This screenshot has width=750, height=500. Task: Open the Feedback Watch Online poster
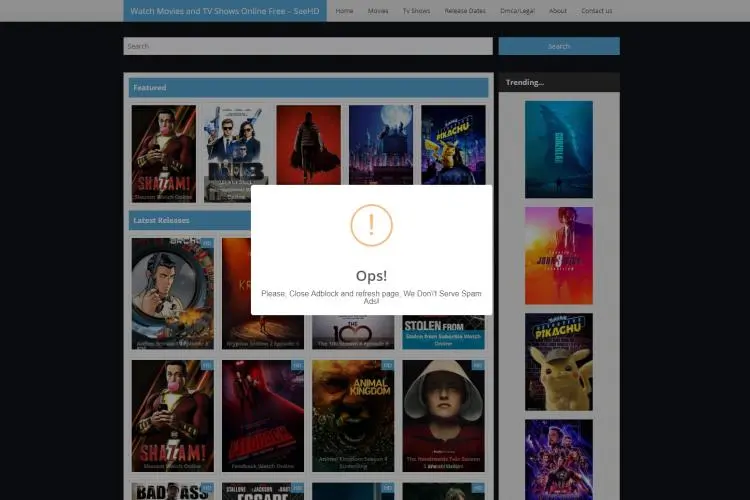click(263, 416)
